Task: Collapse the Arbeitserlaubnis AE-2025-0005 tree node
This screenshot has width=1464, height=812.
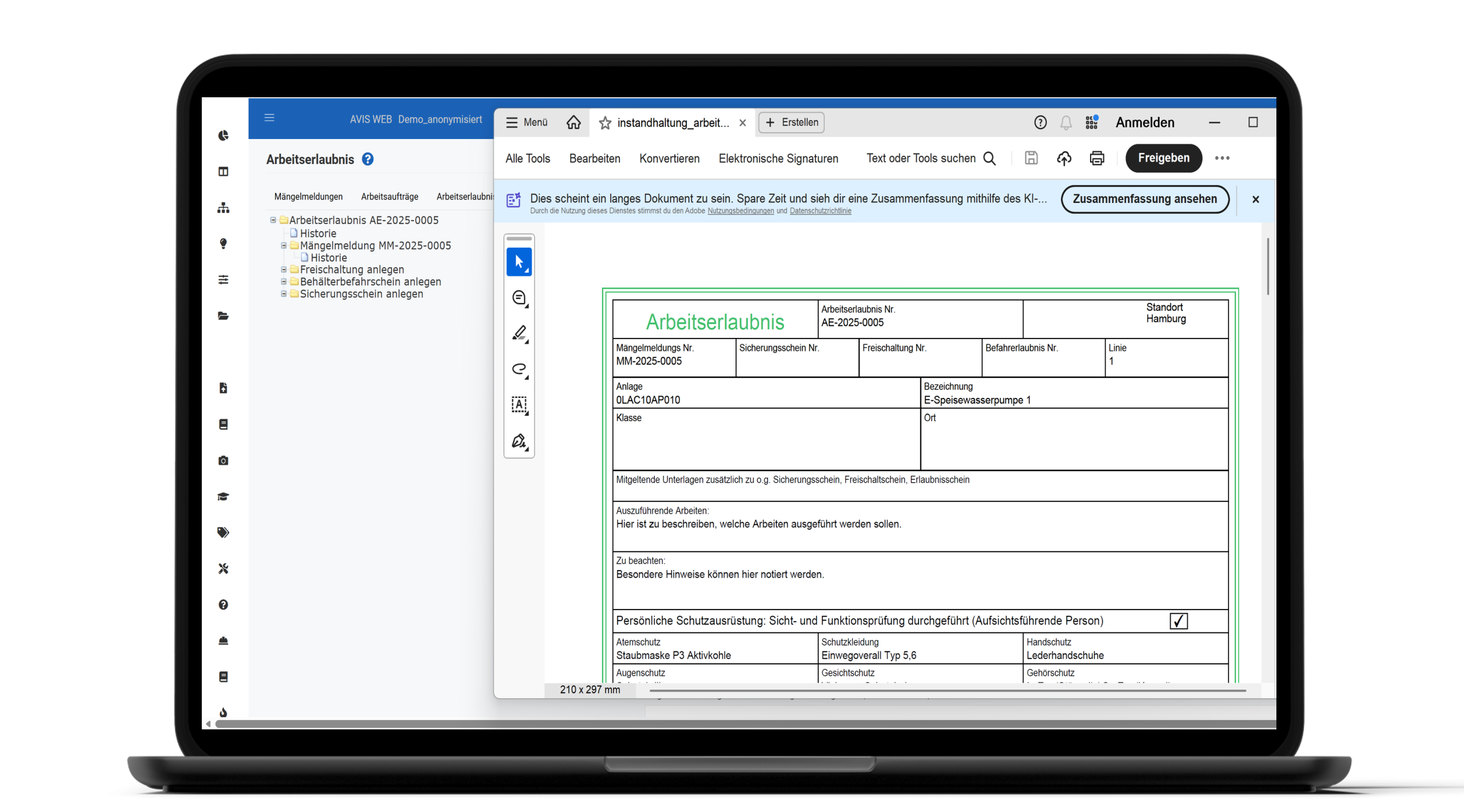Action: tap(273, 220)
